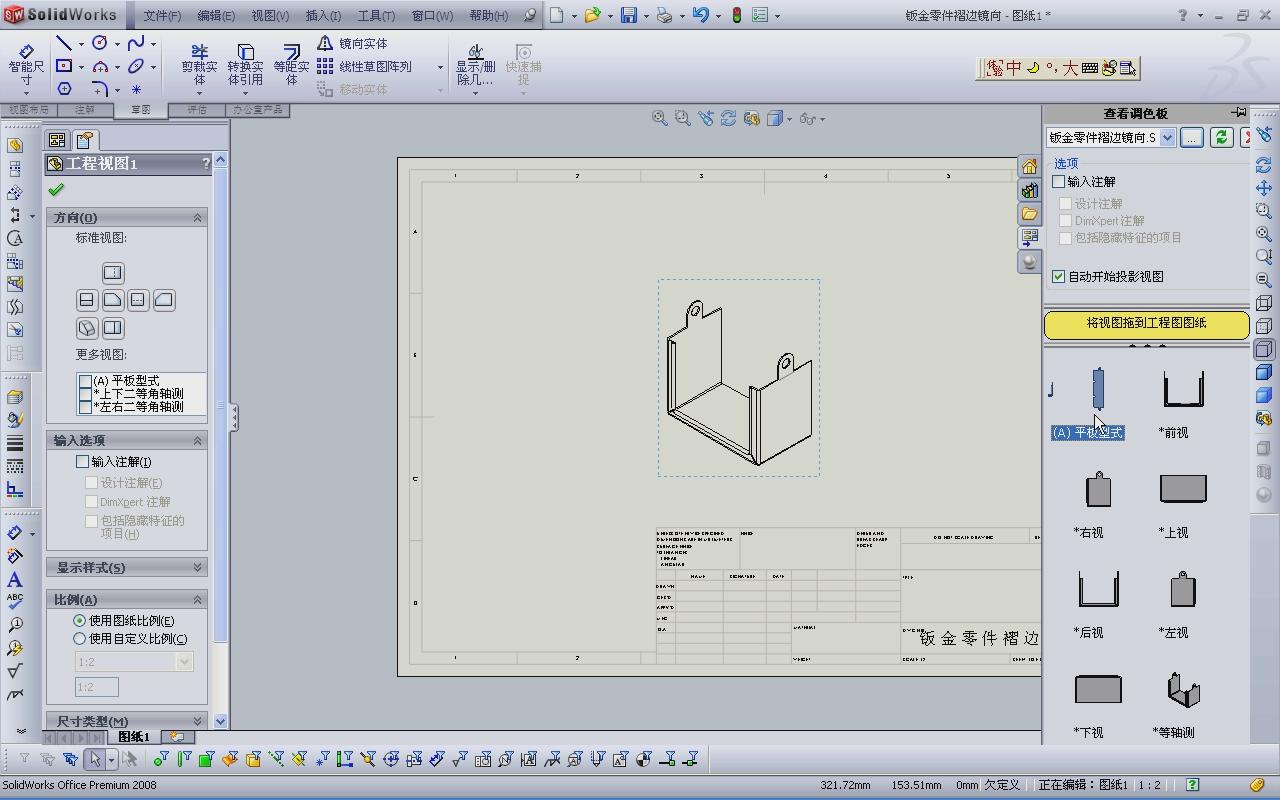Click the custom scale value field
The width and height of the screenshot is (1280, 800).
pyautogui.click(x=97, y=687)
